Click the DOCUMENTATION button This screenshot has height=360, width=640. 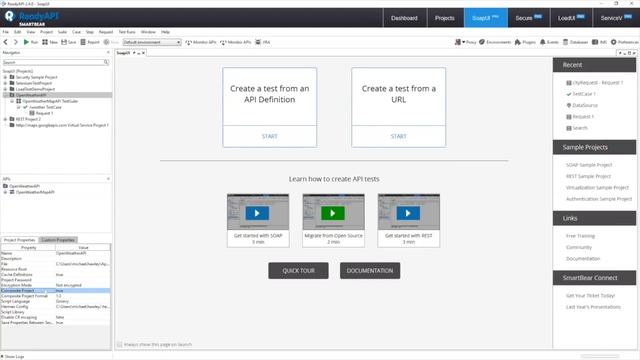coord(370,271)
